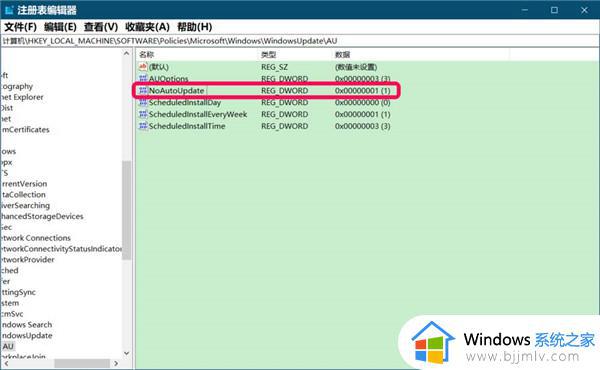Close the Registry Editor window

pos(584,10)
